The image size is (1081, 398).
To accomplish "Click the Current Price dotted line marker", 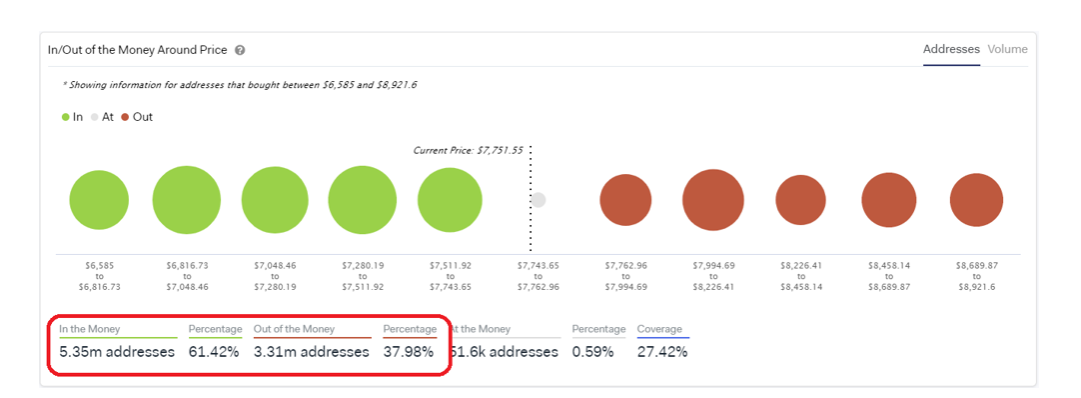I will pyautogui.click(x=530, y=199).
